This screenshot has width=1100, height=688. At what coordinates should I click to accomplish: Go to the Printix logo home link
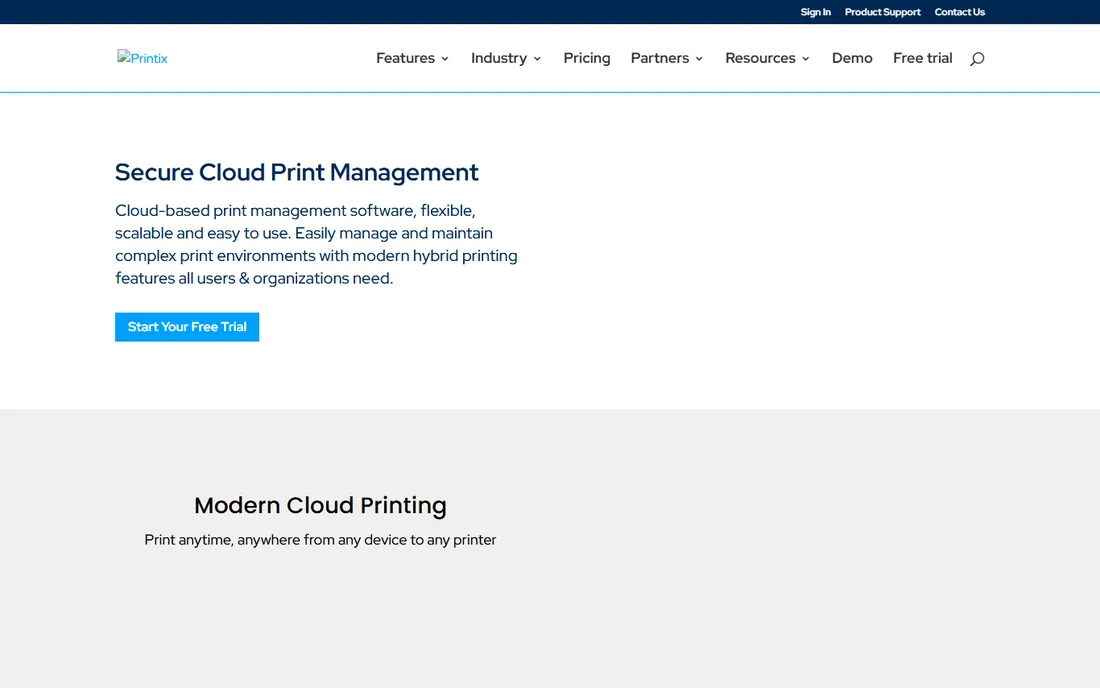tap(142, 58)
